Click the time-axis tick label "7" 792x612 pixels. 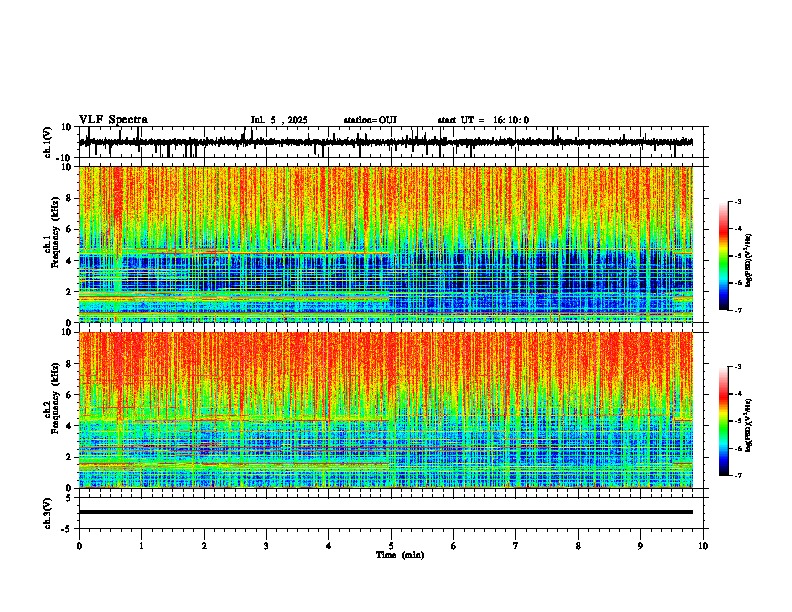point(516,546)
